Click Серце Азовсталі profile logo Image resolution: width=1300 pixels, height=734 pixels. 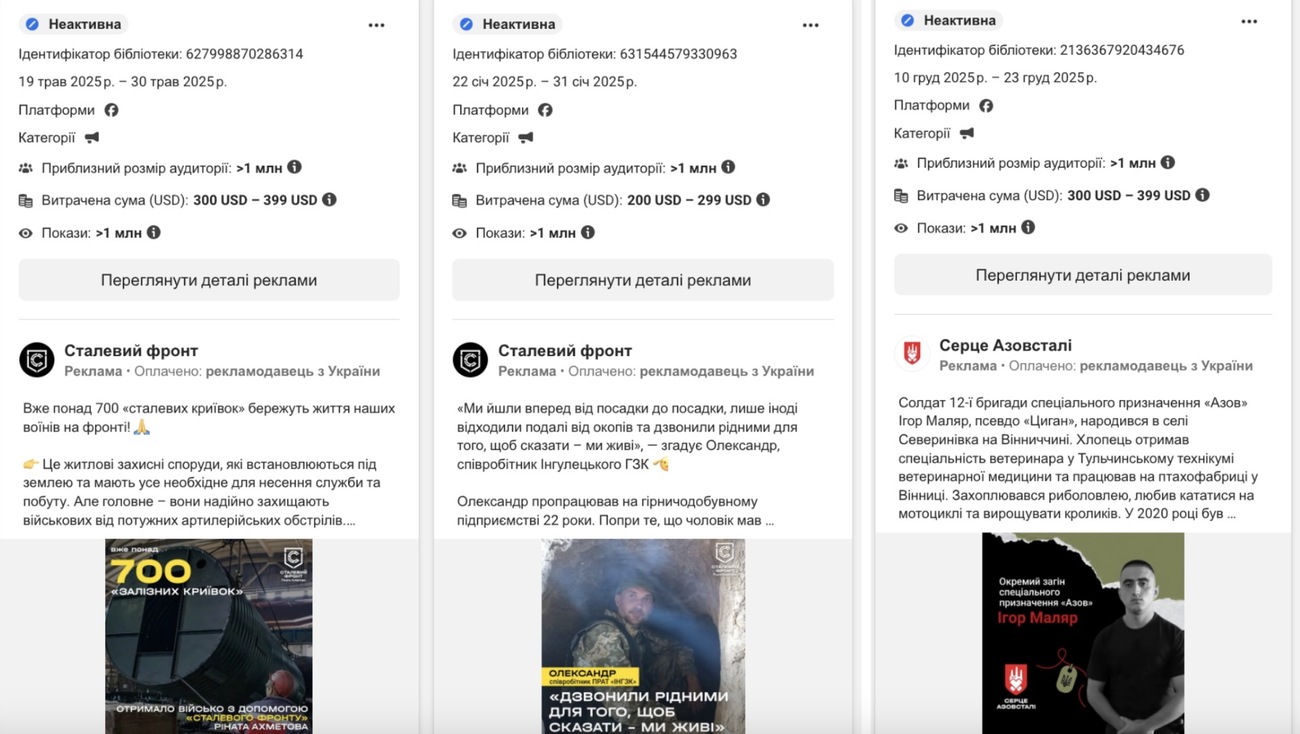coord(911,354)
